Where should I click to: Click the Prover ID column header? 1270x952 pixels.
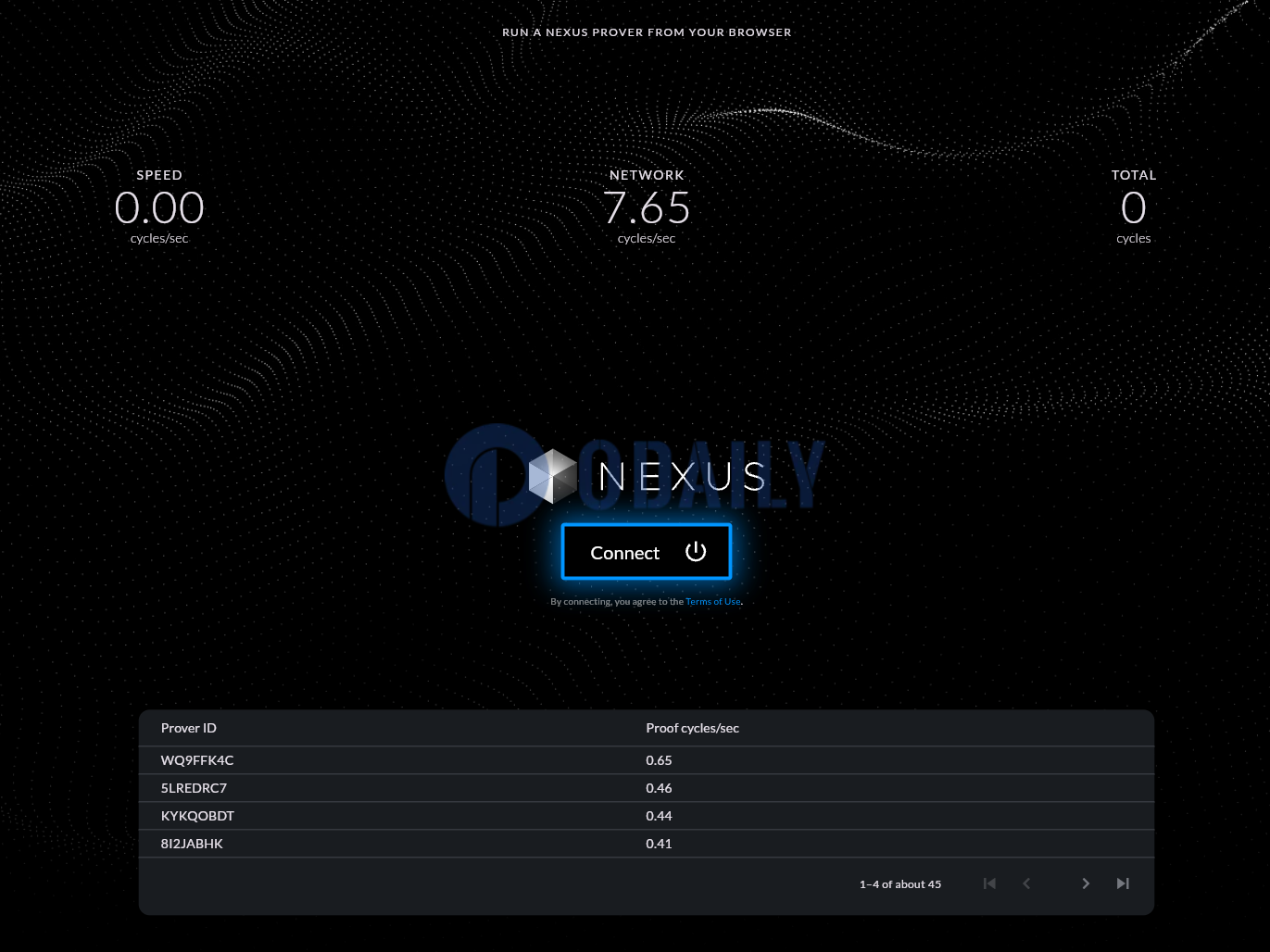pos(189,728)
